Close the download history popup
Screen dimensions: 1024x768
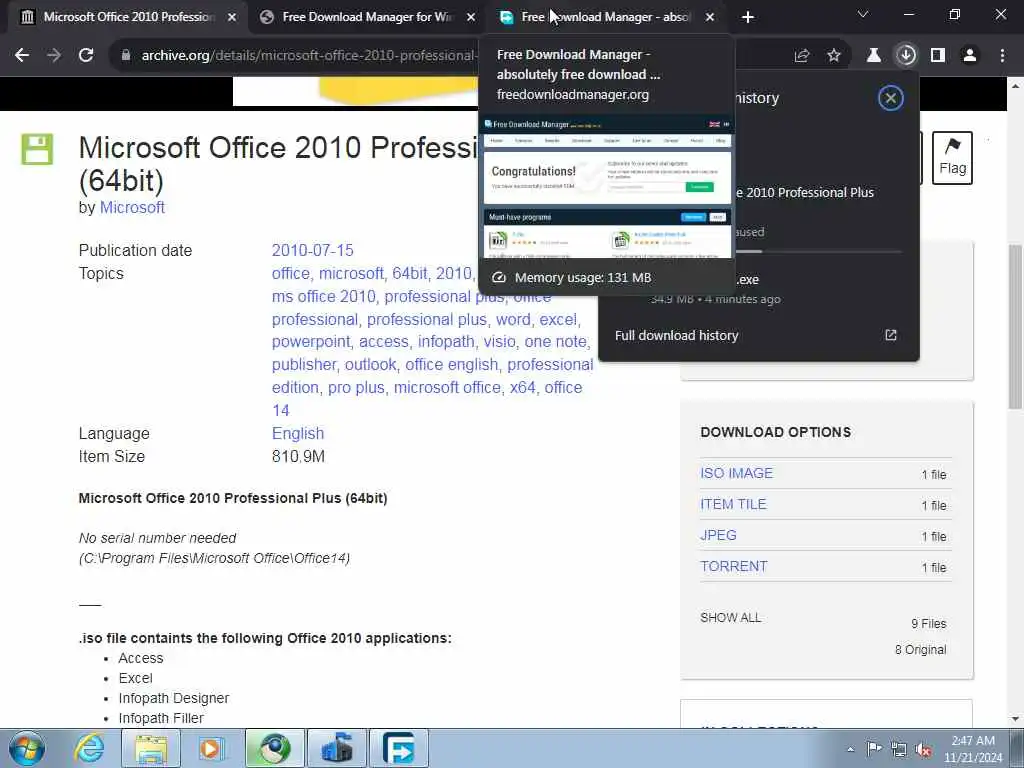coord(891,98)
